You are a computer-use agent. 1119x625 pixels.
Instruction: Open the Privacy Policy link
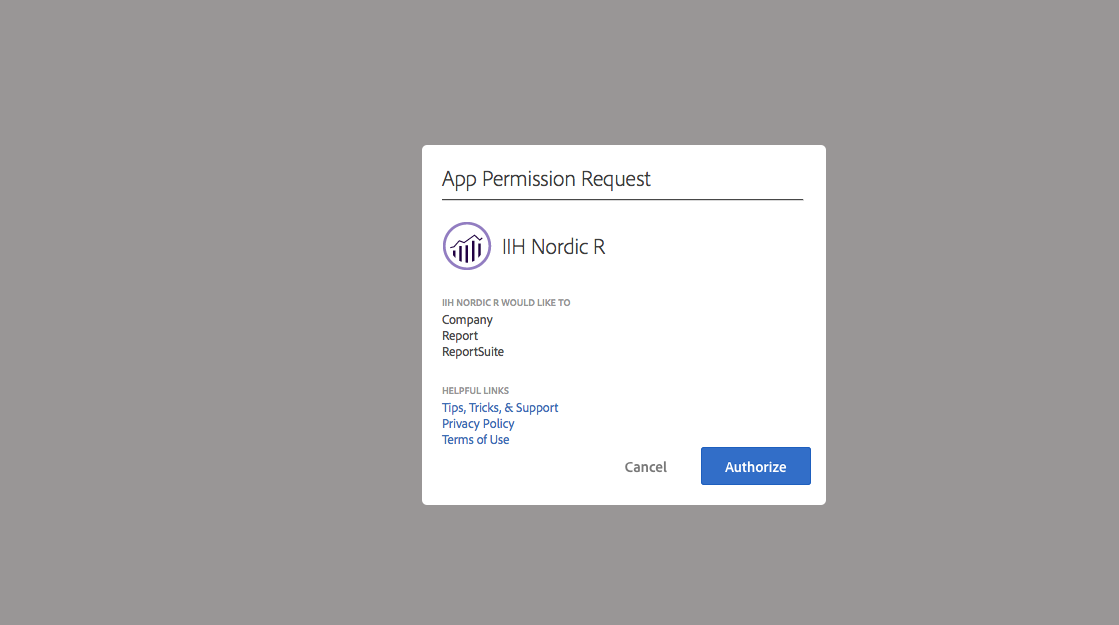click(x=477, y=423)
